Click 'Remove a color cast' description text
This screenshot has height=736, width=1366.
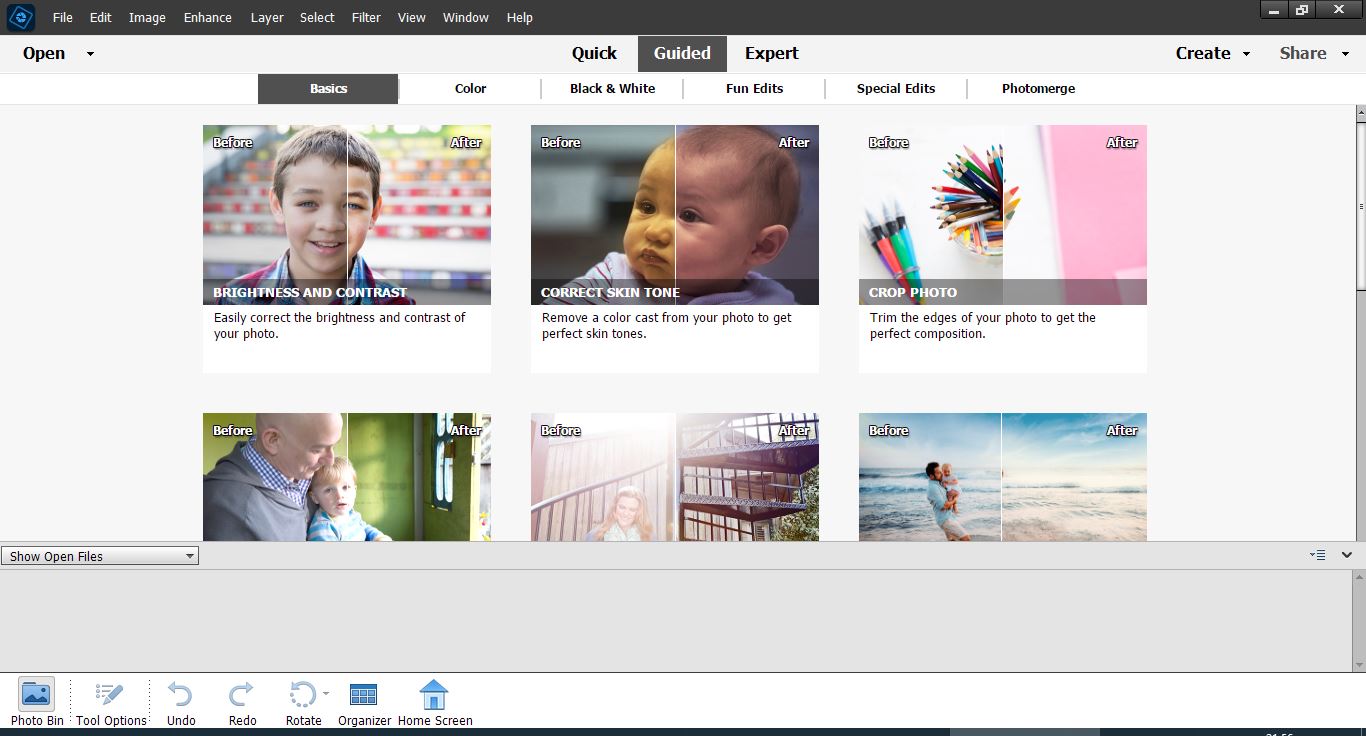click(x=666, y=326)
